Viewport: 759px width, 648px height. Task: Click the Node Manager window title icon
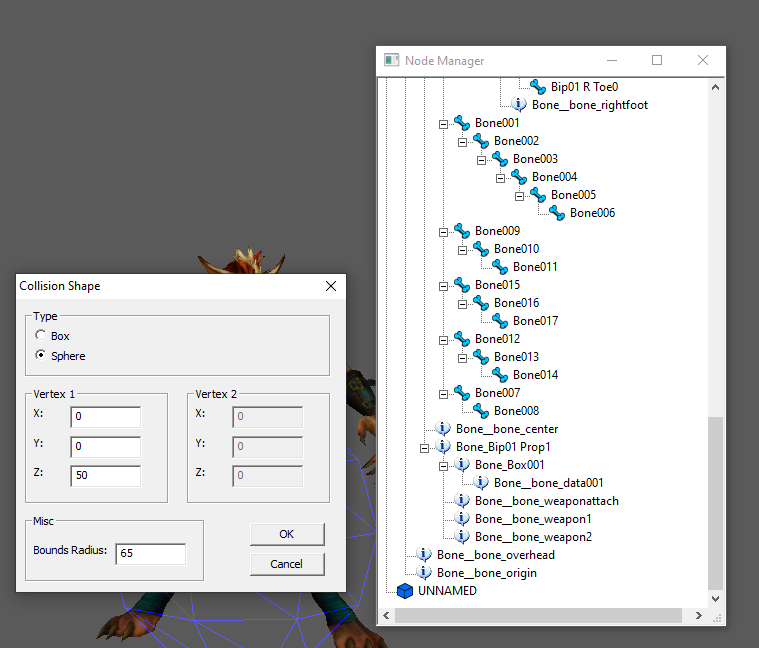pyautogui.click(x=391, y=60)
